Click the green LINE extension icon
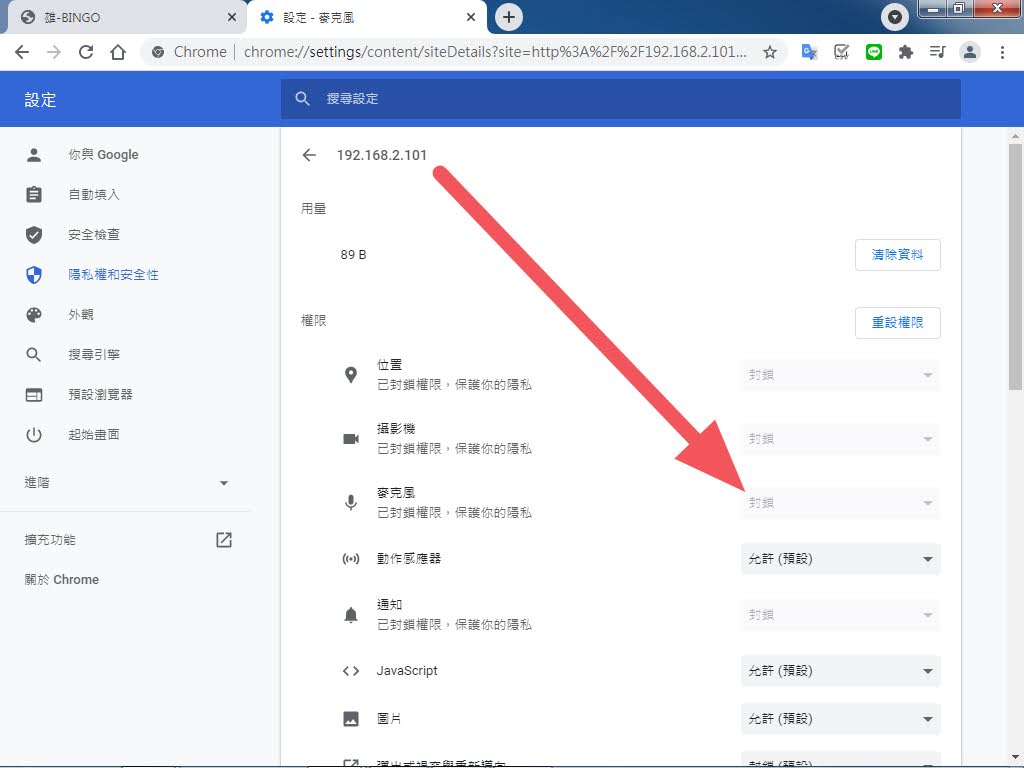Screen dimensions: 1024x768 (x=874, y=51)
